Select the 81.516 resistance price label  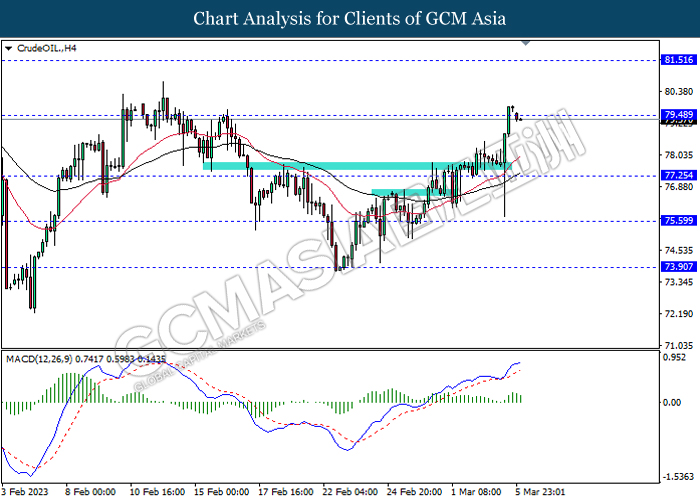click(x=679, y=60)
